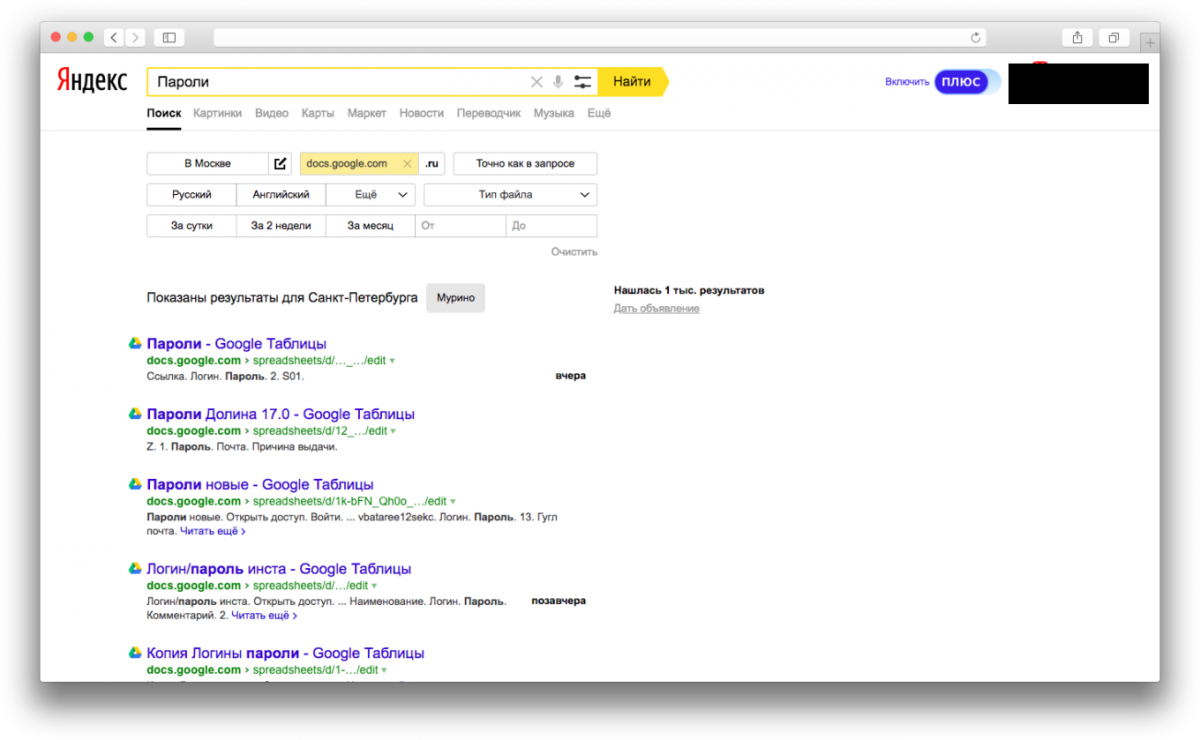This screenshot has height=740, width=1200.
Task: Show all tabs overview button
Action: coord(1113,37)
